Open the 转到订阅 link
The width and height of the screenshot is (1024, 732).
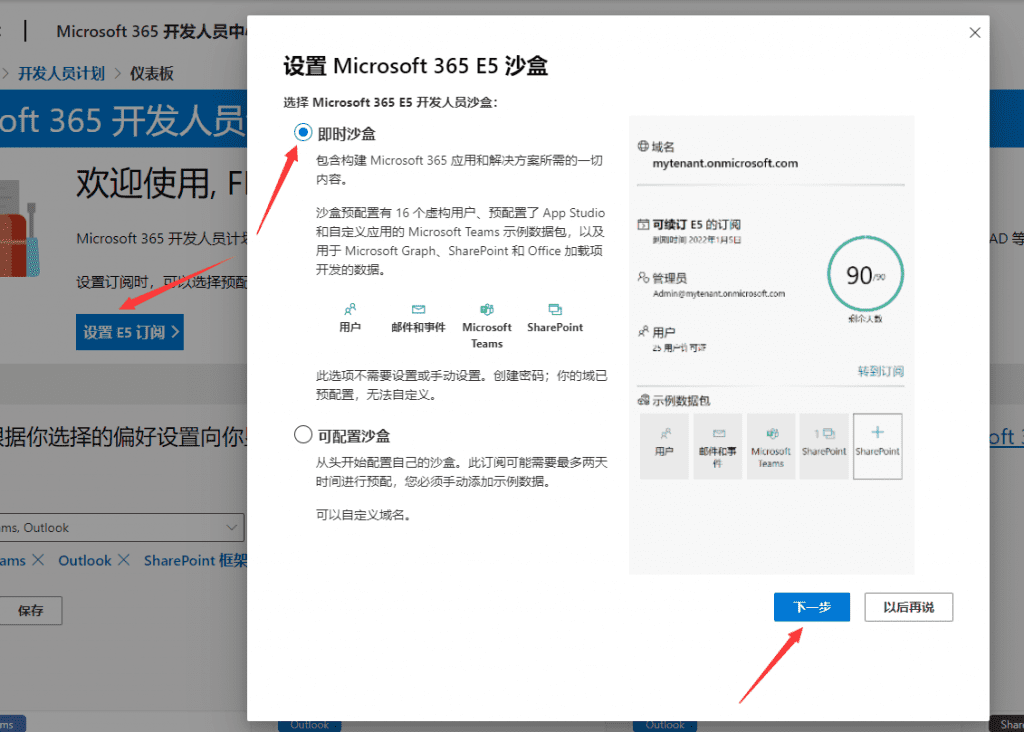coord(880,371)
